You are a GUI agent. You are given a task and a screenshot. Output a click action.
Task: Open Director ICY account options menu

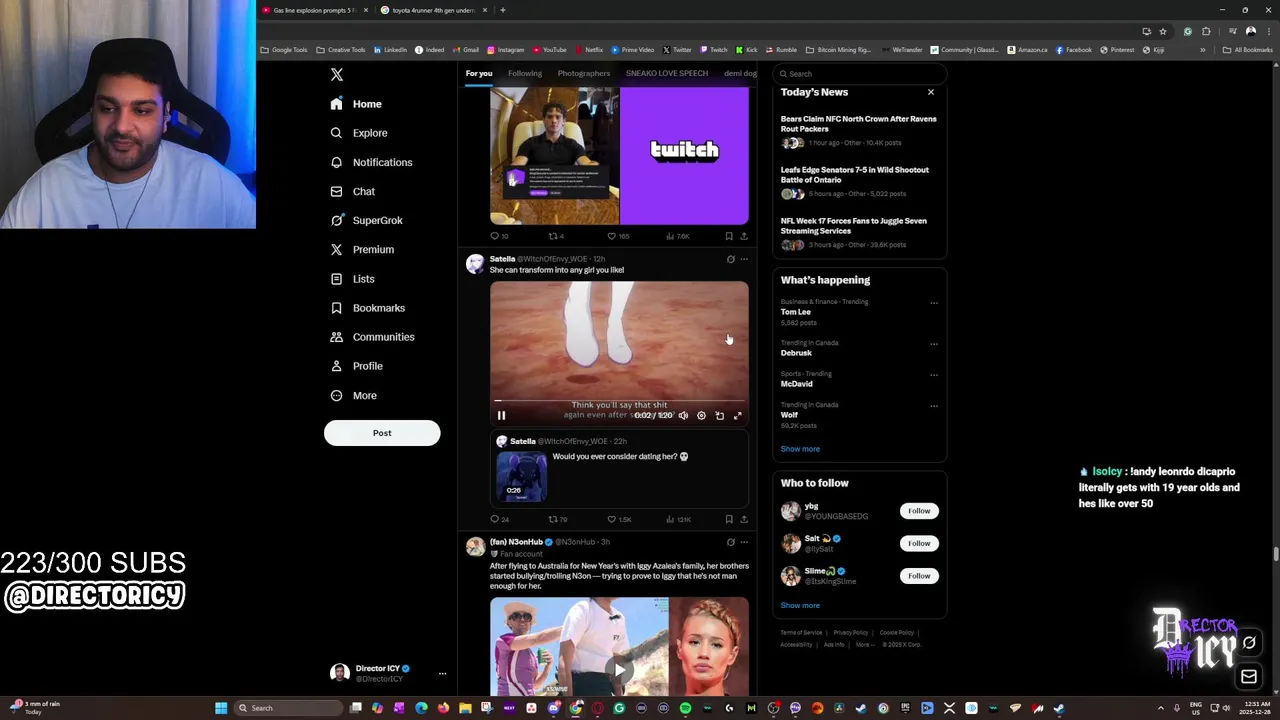coord(442,674)
